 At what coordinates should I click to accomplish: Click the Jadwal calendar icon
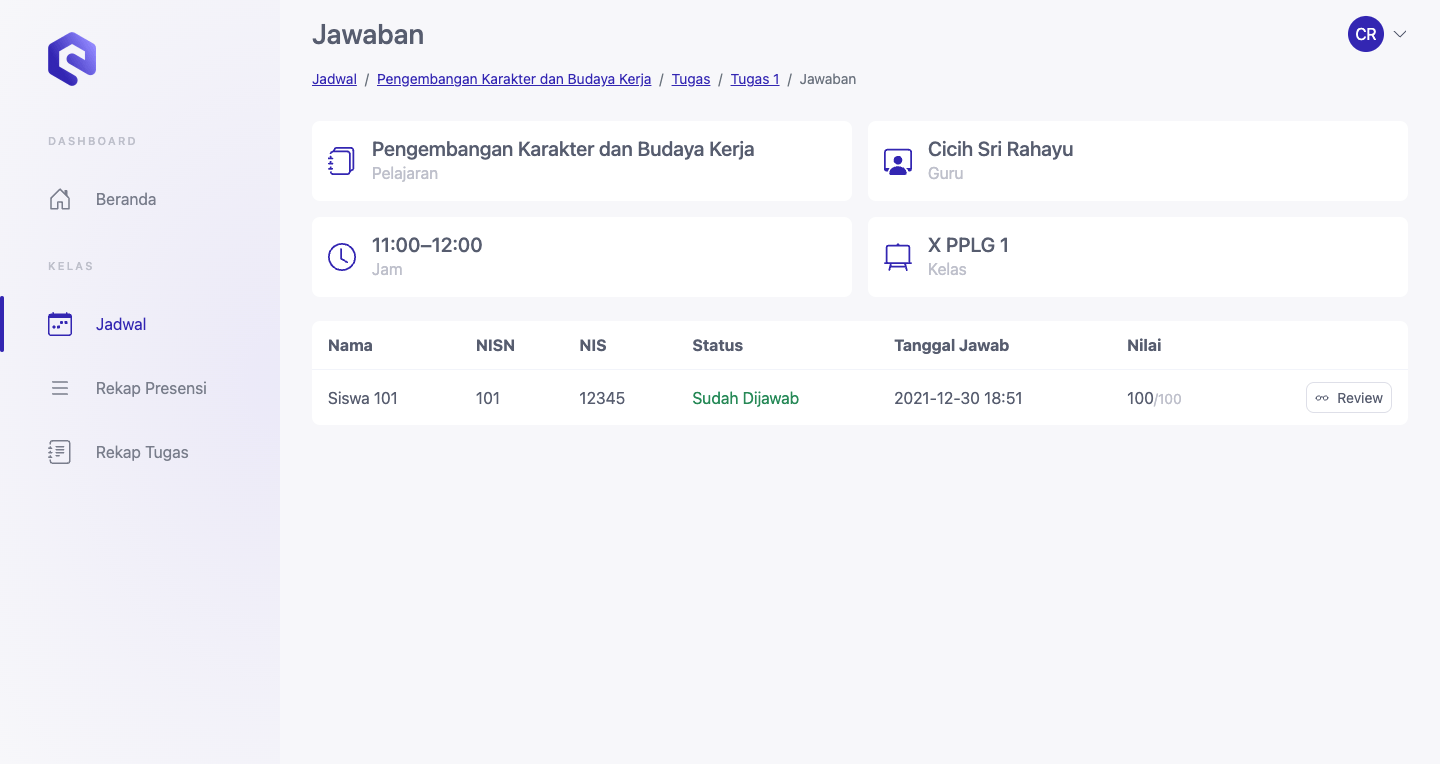click(x=60, y=324)
